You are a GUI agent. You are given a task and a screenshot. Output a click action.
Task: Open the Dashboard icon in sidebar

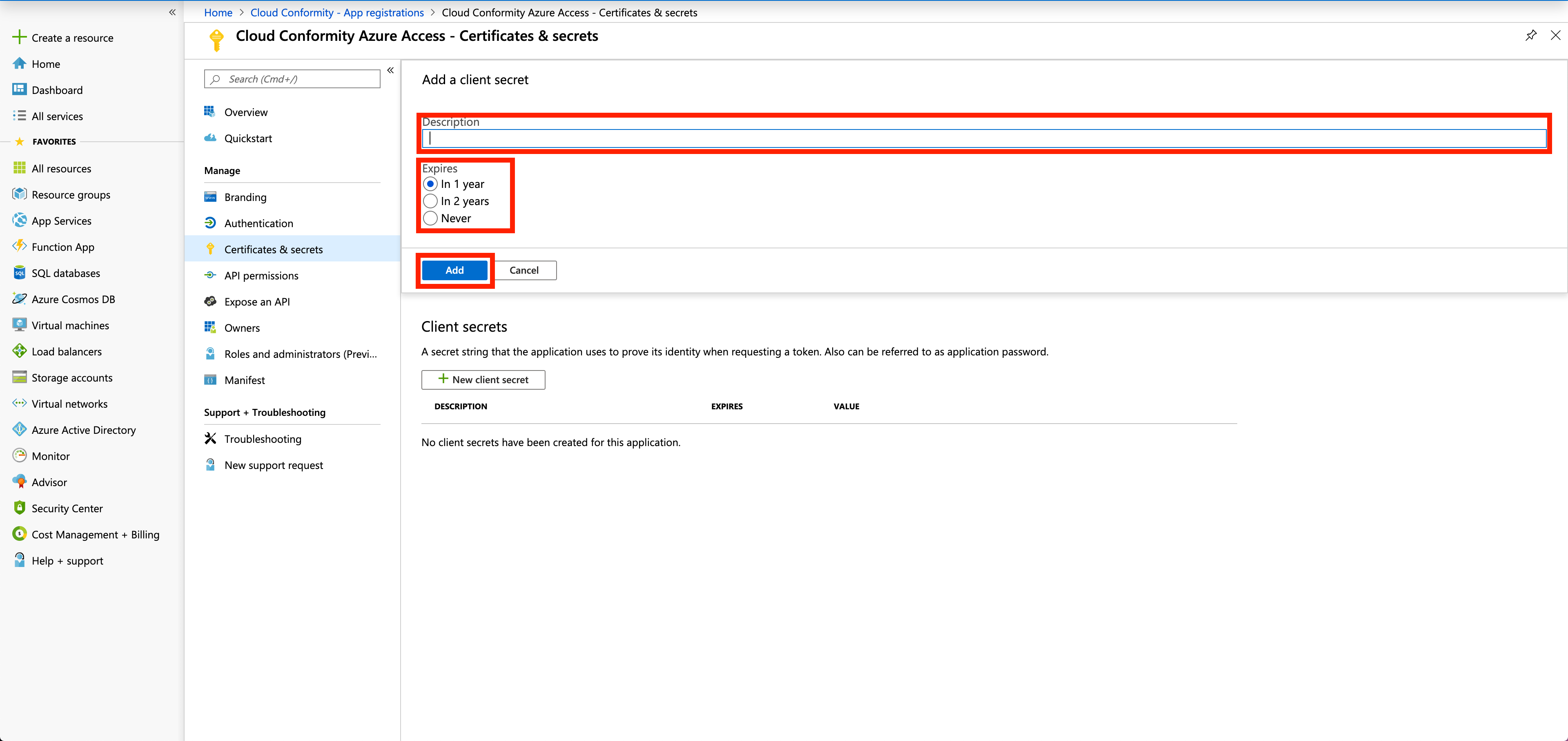coord(20,89)
